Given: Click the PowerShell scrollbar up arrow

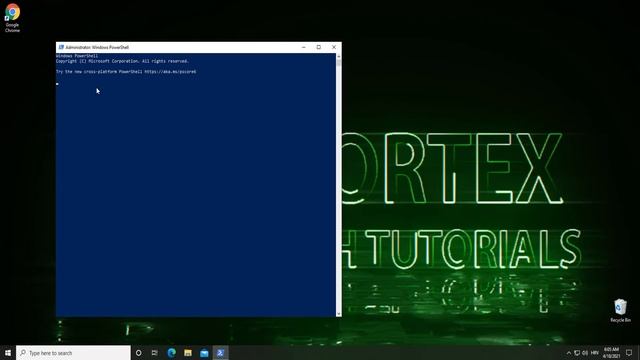Looking at the screenshot, I should pos(339,56).
